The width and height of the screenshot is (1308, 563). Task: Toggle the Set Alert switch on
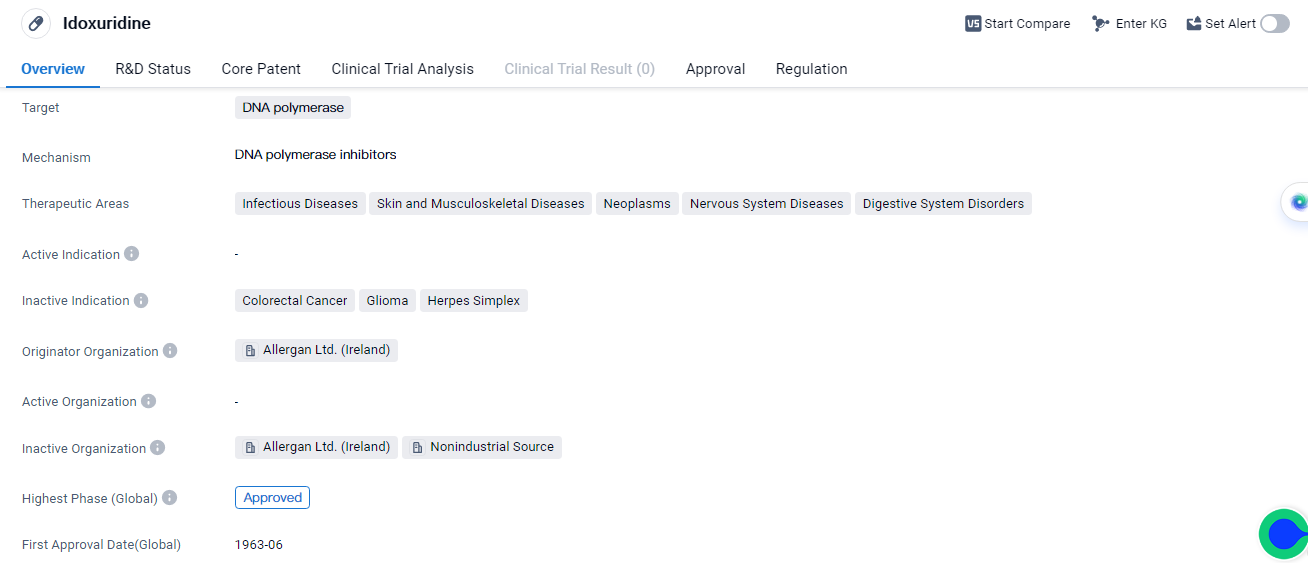coord(1274,24)
